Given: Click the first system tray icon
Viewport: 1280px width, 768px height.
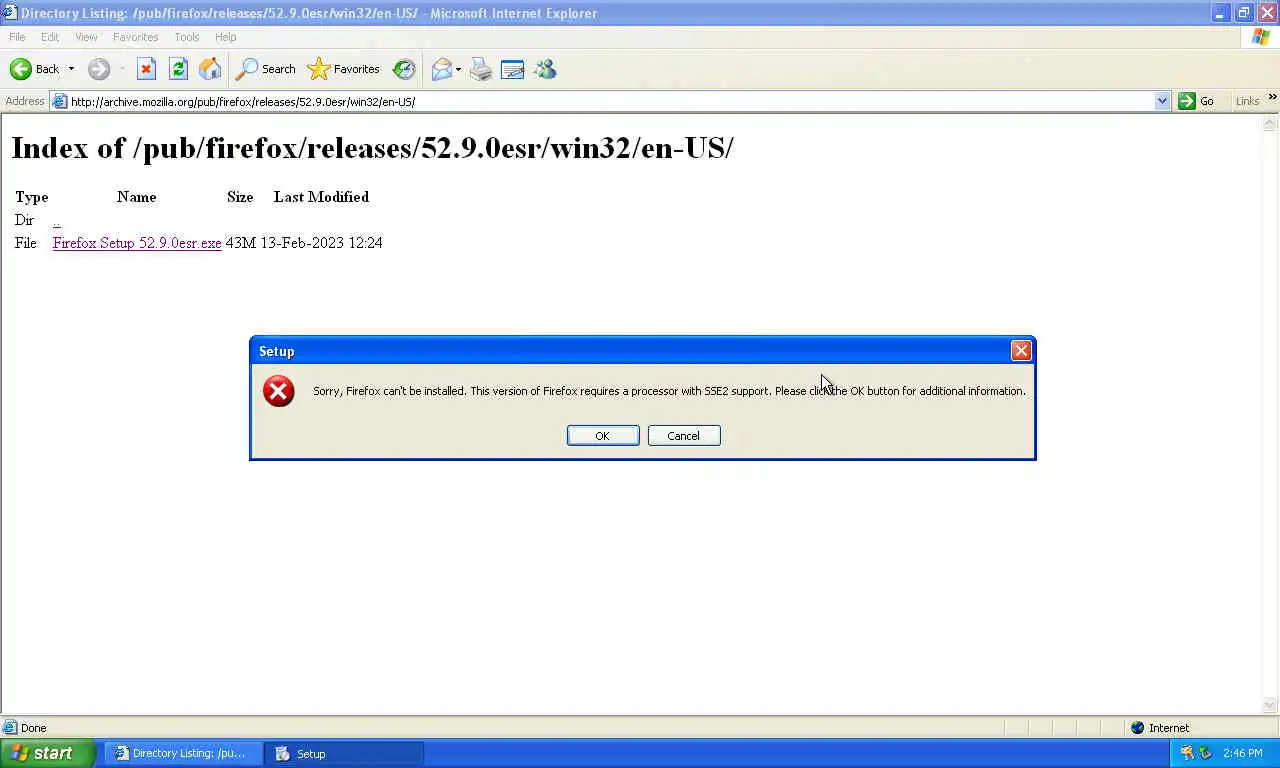Looking at the screenshot, I should (x=1188, y=753).
